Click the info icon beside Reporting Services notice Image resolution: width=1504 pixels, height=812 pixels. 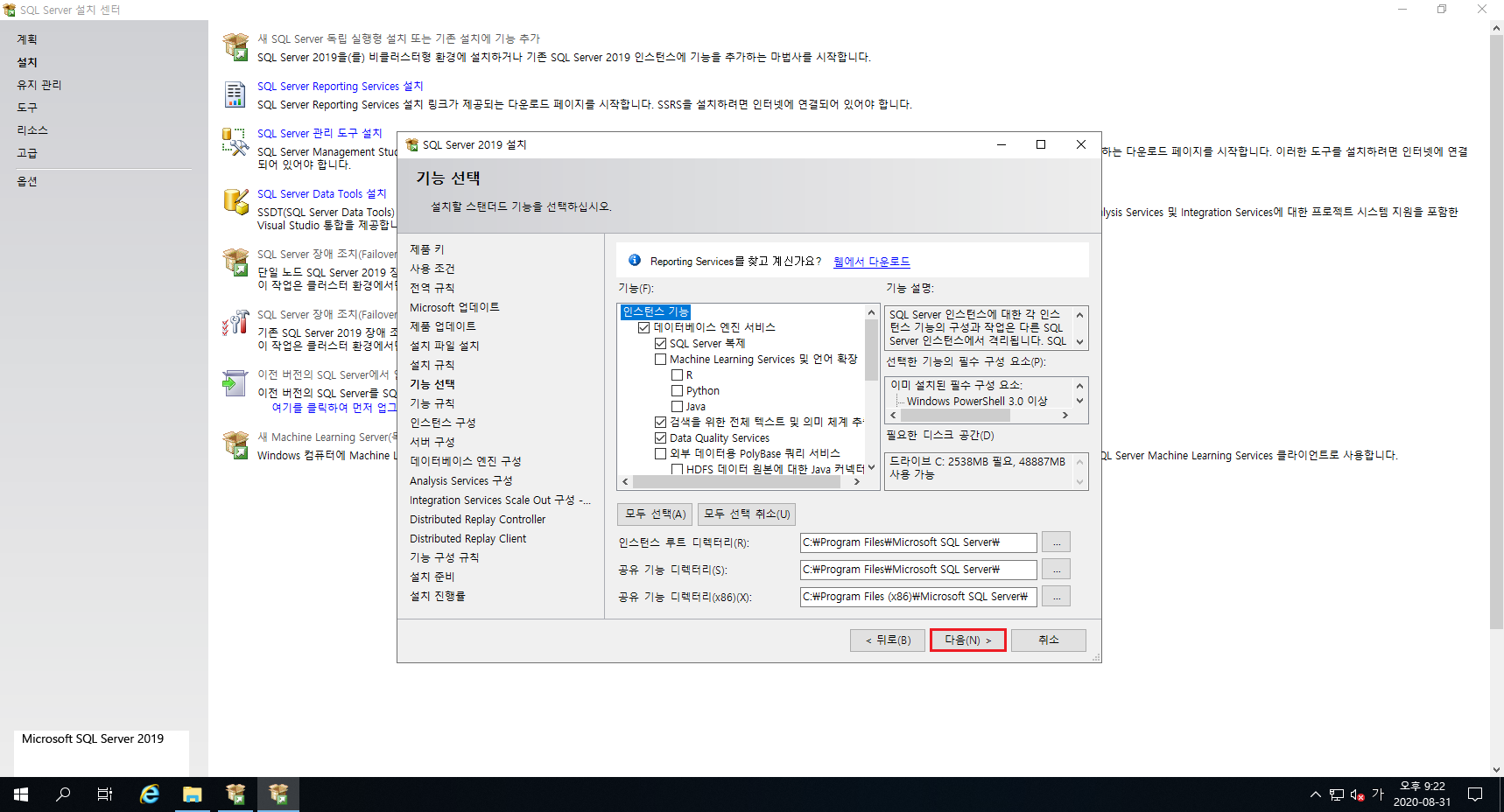[x=635, y=261]
